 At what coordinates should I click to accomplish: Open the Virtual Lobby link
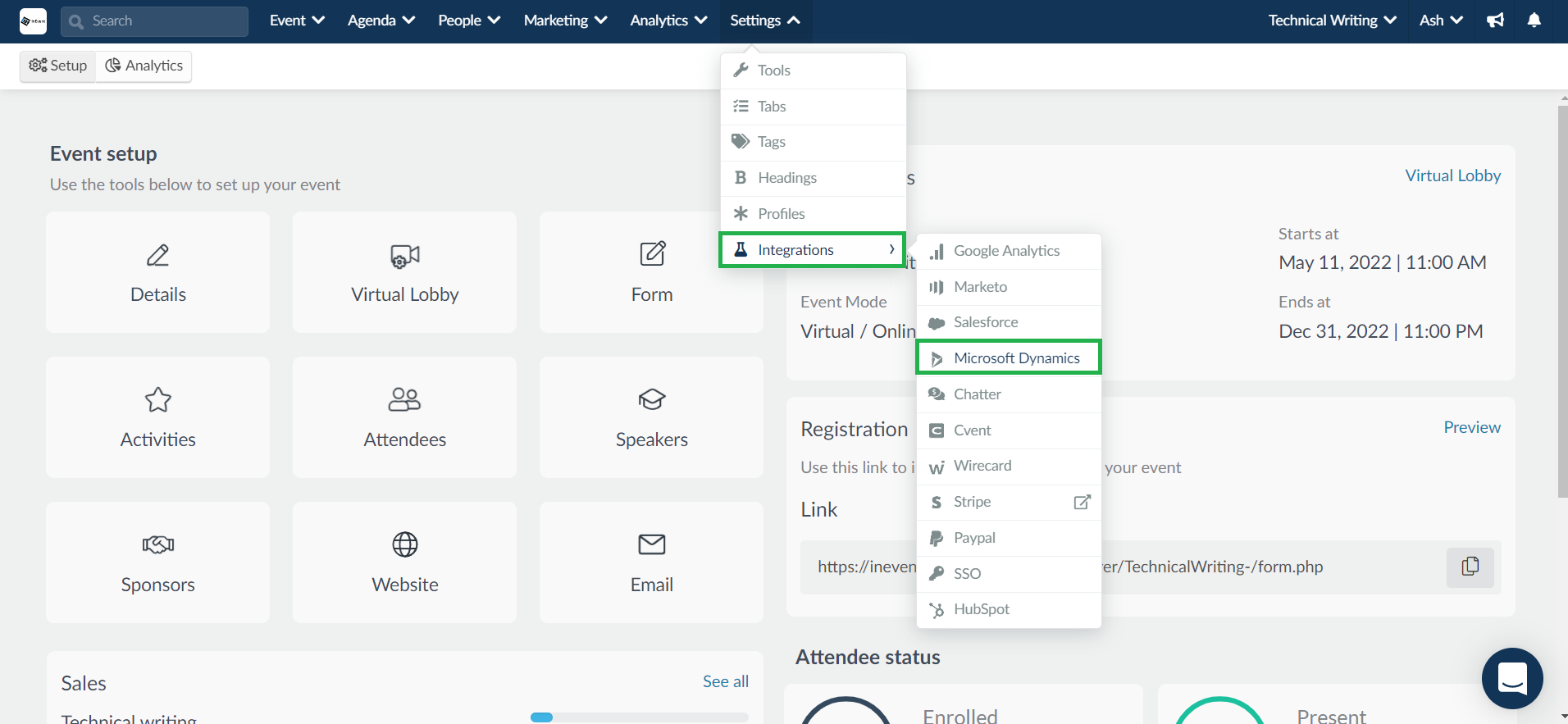pyautogui.click(x=1452, y=175)
